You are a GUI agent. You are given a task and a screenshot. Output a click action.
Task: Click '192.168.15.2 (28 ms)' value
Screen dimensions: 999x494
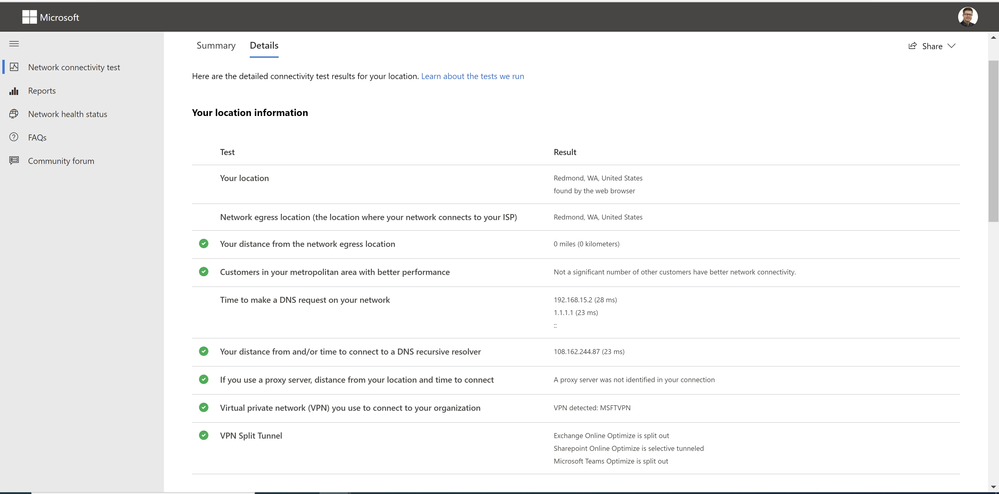585,300
